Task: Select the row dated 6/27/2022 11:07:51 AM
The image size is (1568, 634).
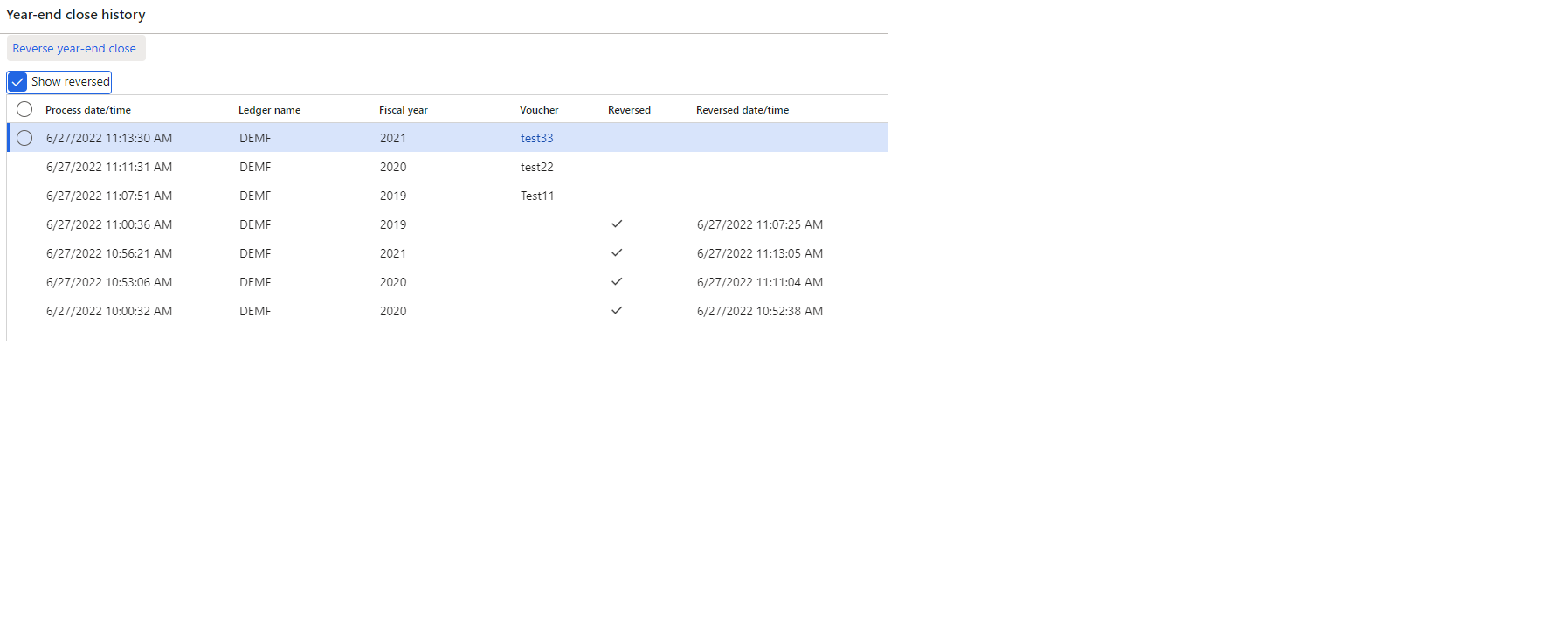Action: click(447, 196)
